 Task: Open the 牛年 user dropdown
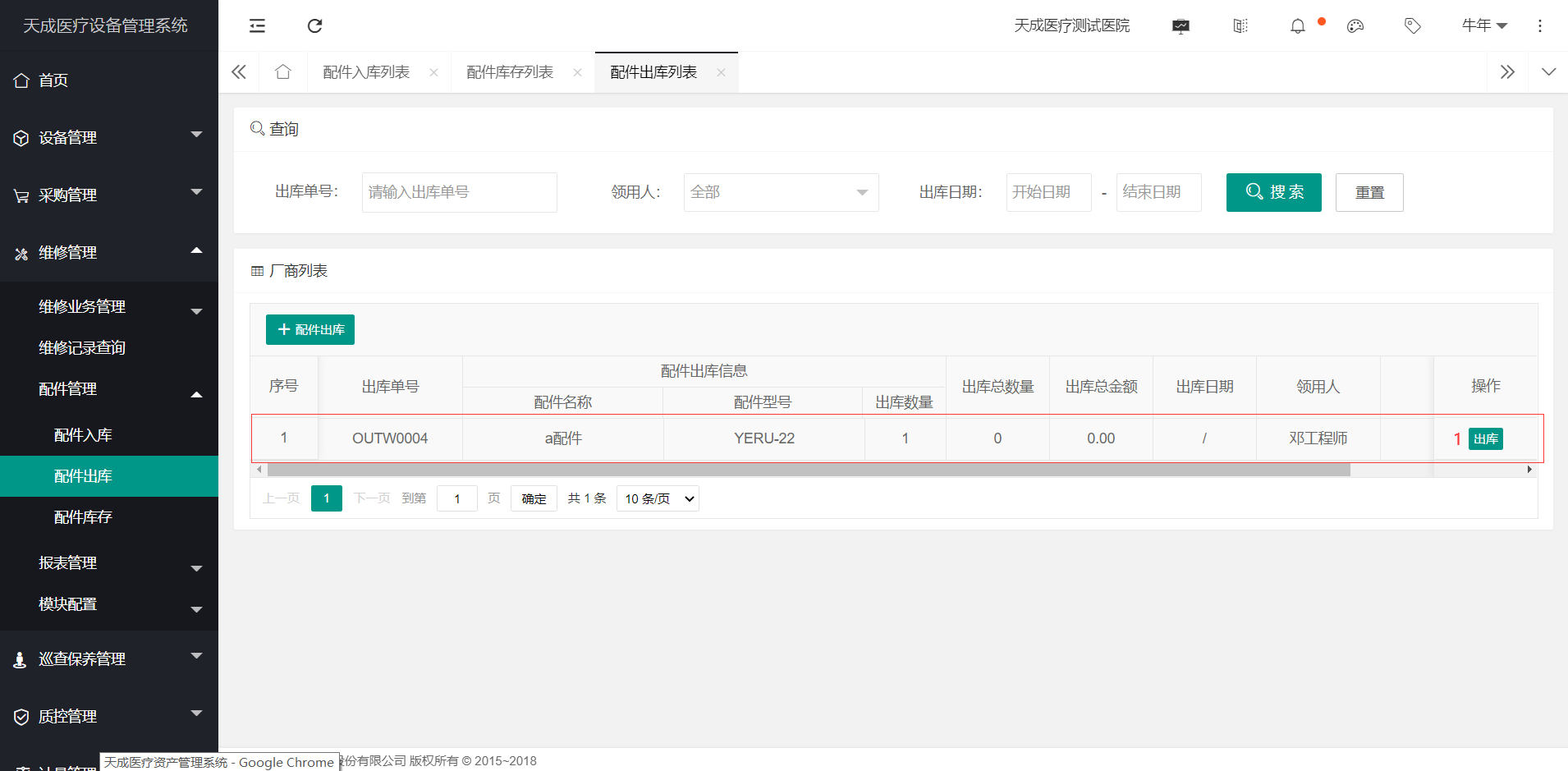point(1484,26)
